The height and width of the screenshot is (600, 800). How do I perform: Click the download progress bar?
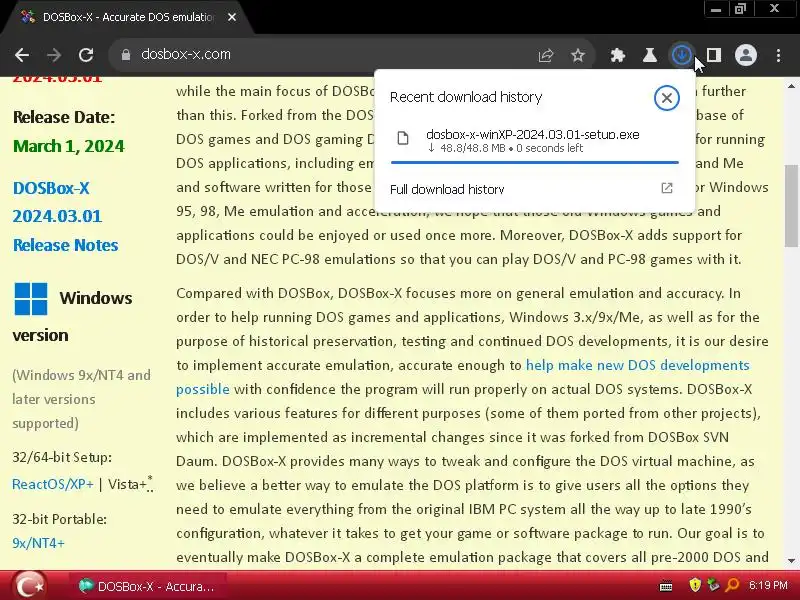pyautogui.click(x=535, y=162)
